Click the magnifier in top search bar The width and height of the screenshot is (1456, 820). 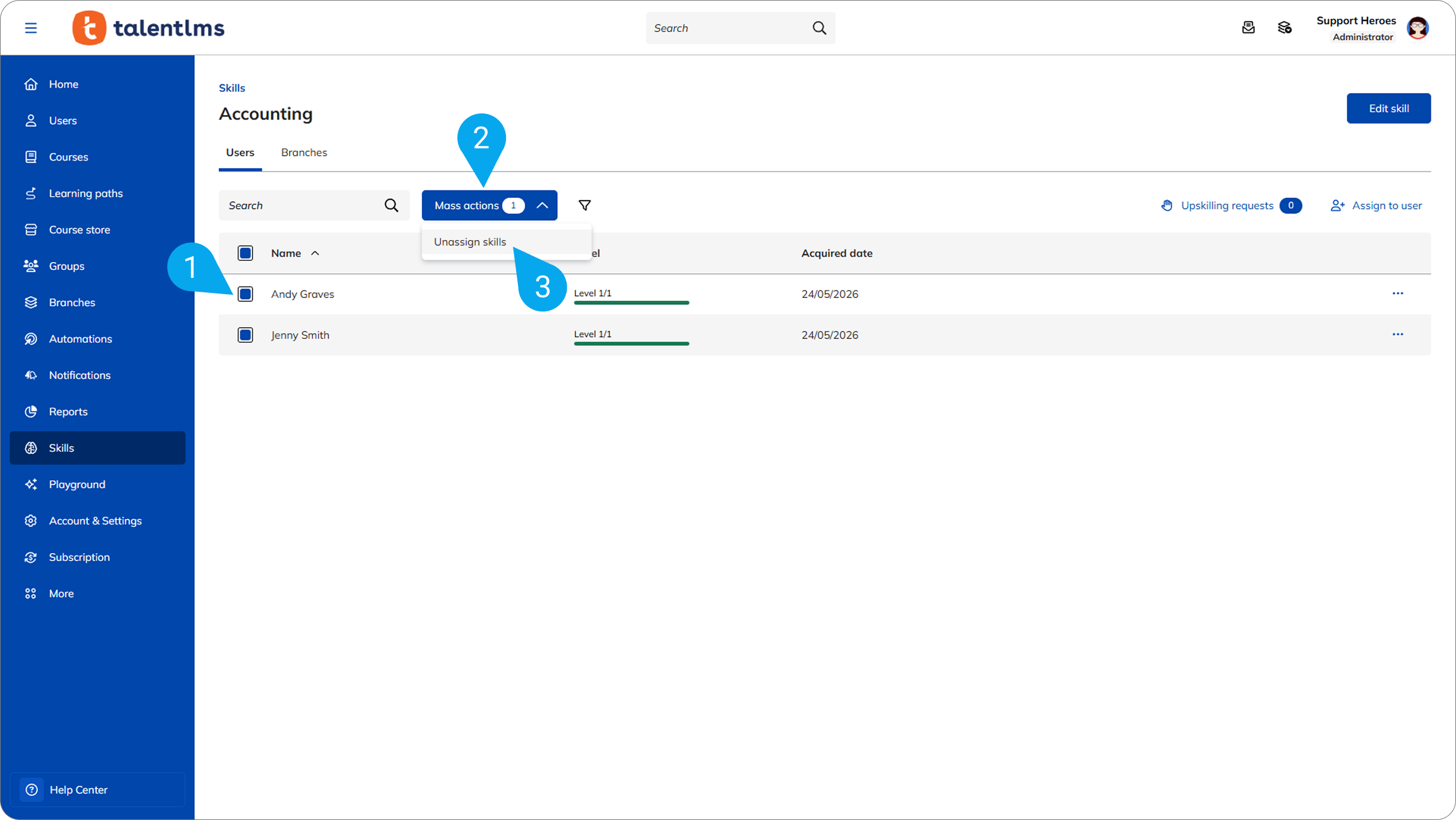pos(819,28)
